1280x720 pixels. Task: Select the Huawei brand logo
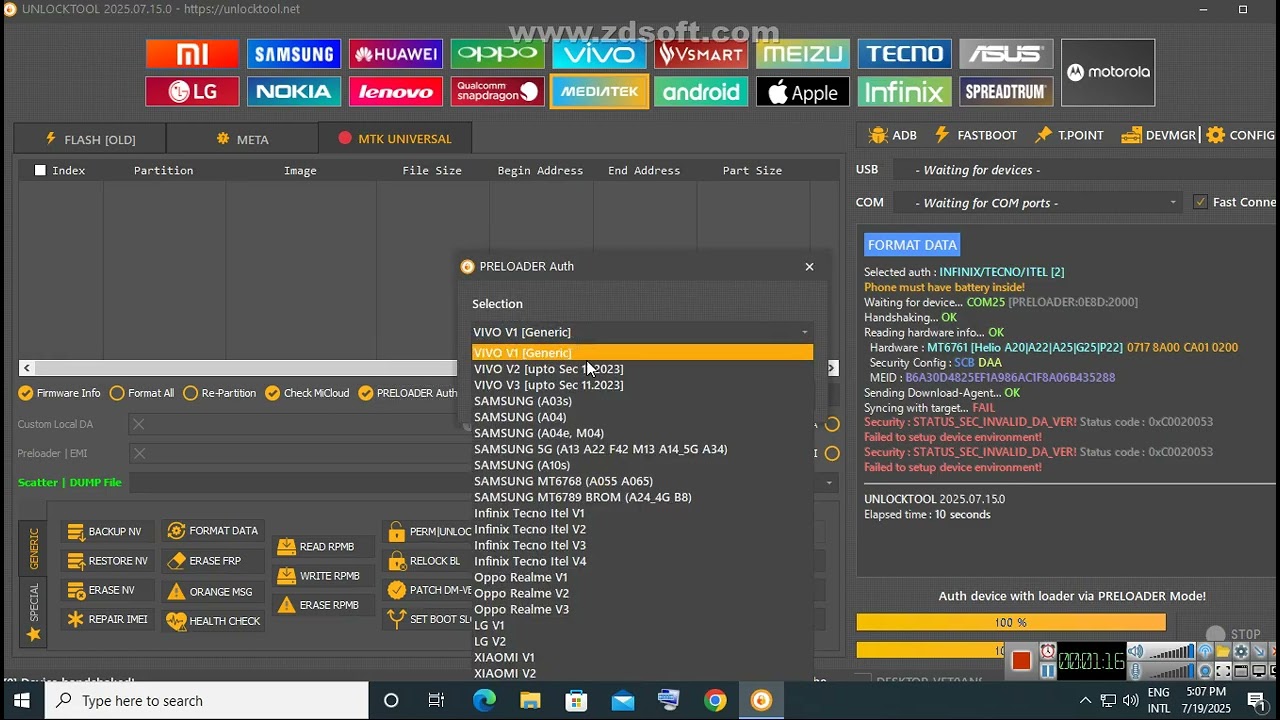click(x=396, y=54)
